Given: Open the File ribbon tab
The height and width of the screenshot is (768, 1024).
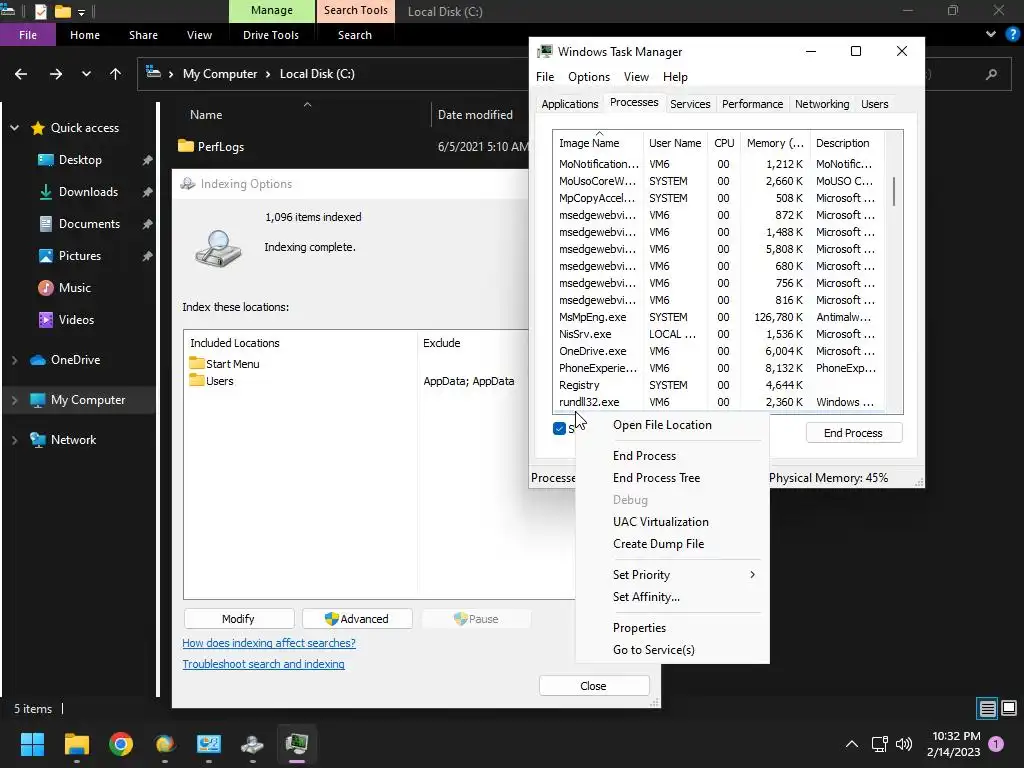Looking at the screenshot, I should (x=28, y=35).
